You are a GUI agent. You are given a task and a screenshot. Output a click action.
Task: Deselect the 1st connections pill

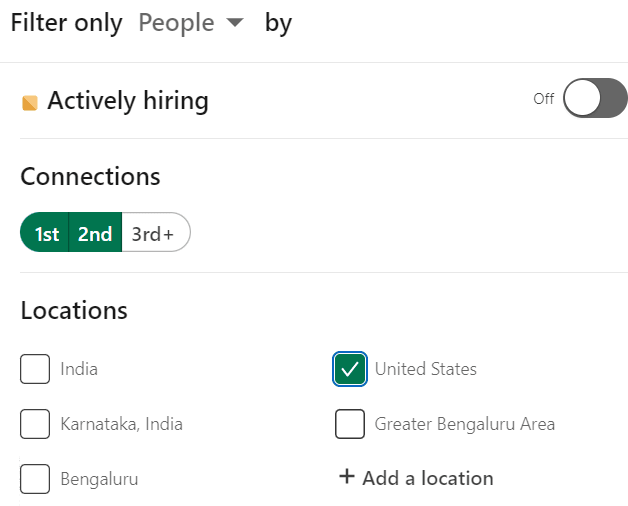point(45,232)
